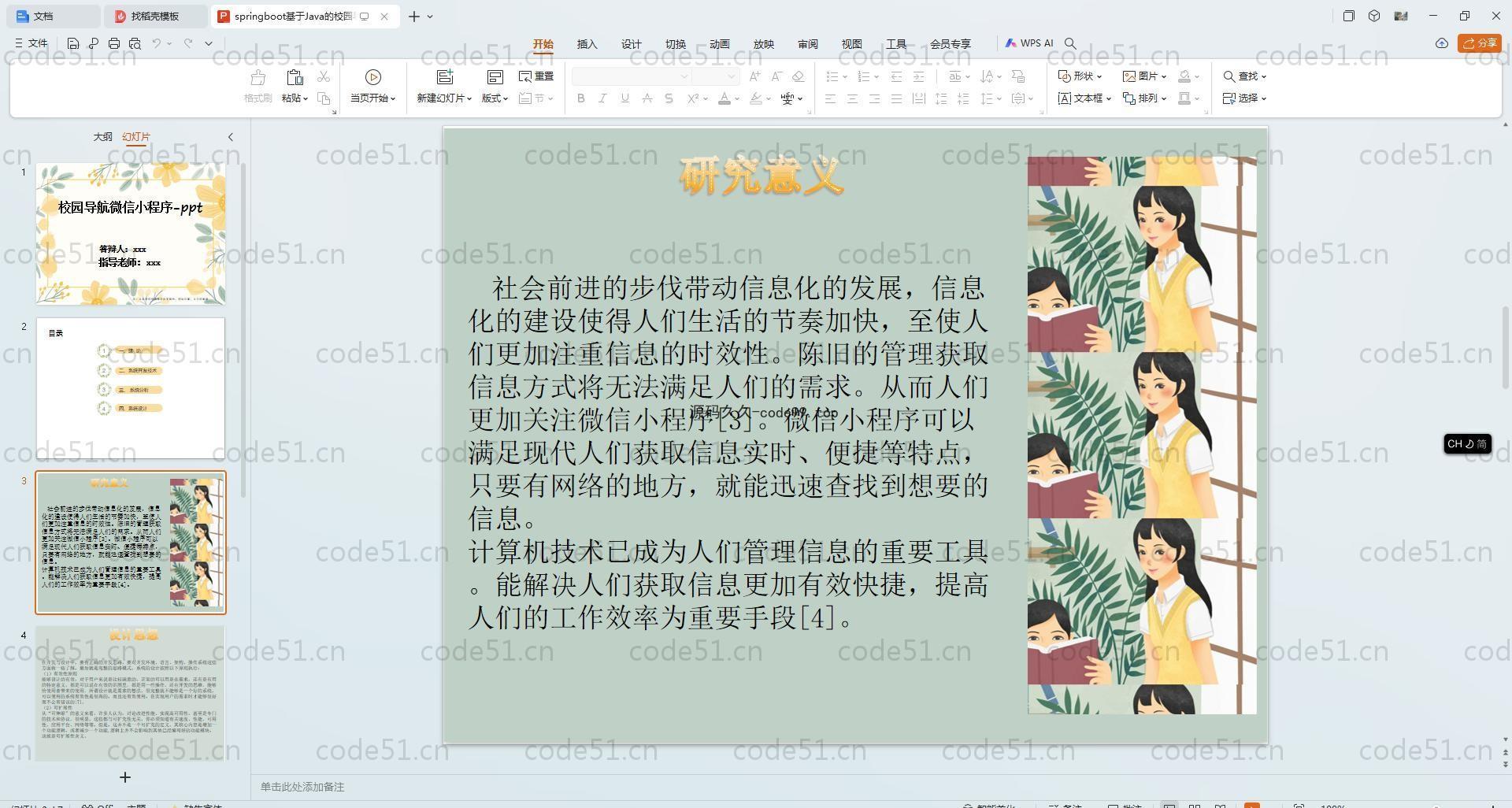The height and width of the screenshot is (808, 1512).
Task: Click the Font Color A swatch
Action: coord(724,98)
